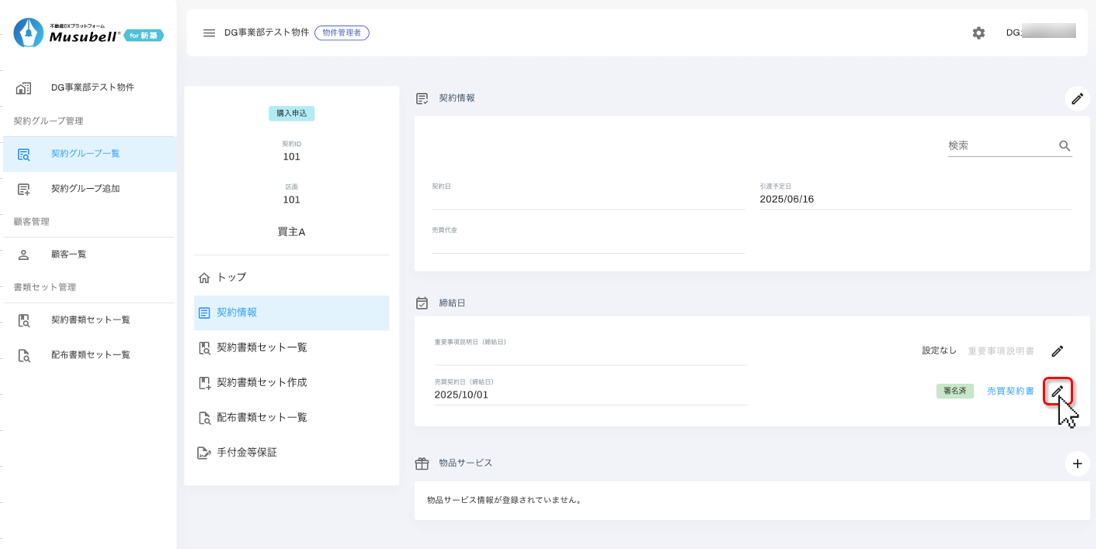Open the hamburger menu icon
Image resolution: width=1096 pixels, height=549 pixels.
(209, 33)
